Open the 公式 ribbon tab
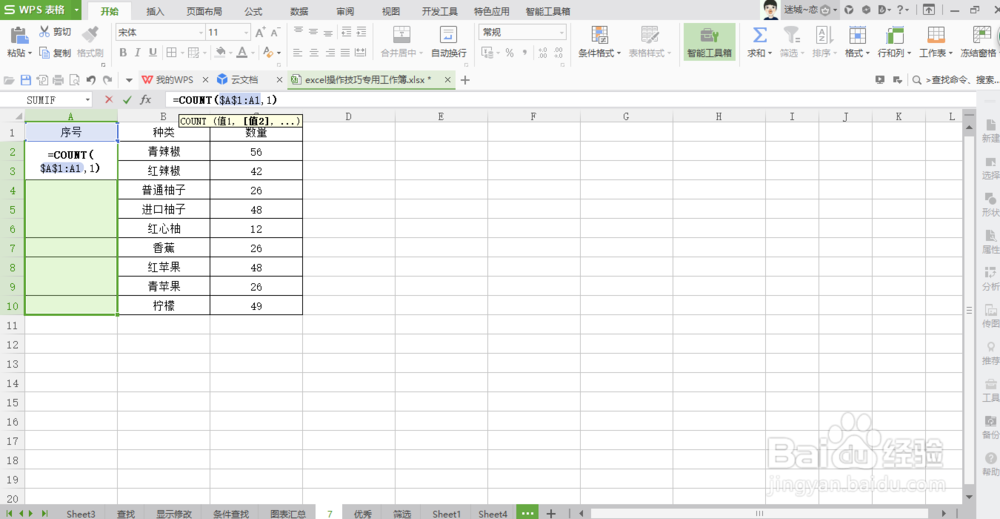1000x519 pixels. tap(253, 11)
